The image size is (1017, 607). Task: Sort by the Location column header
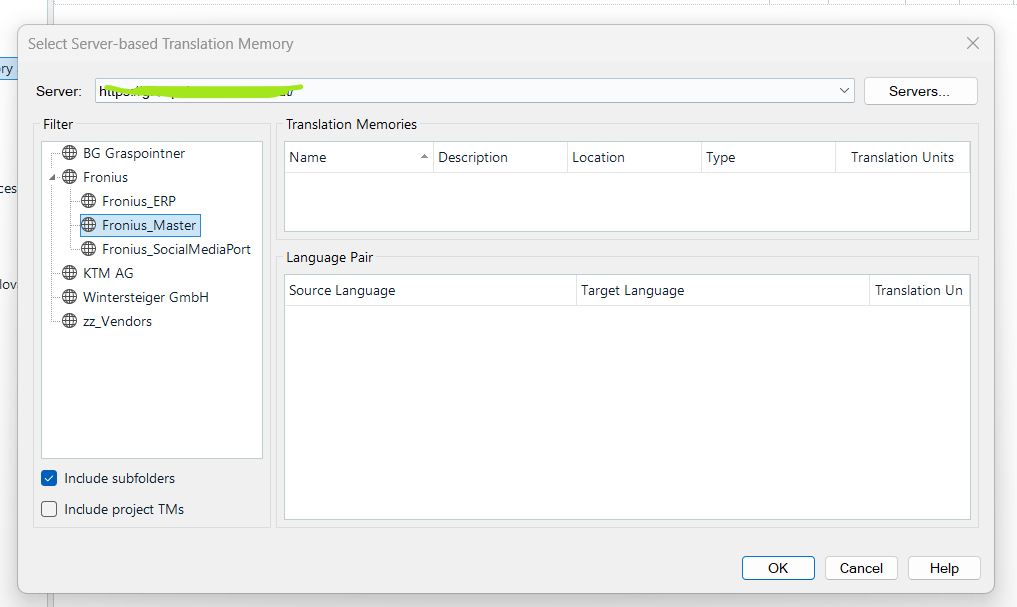[x=634, y=157]
